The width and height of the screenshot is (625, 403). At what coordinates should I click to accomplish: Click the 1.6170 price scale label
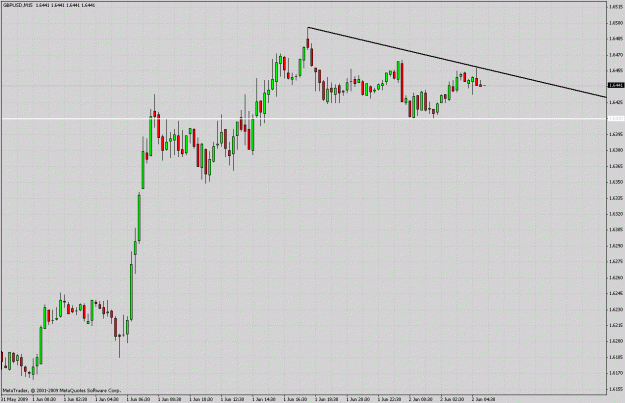tap(616, 373)
